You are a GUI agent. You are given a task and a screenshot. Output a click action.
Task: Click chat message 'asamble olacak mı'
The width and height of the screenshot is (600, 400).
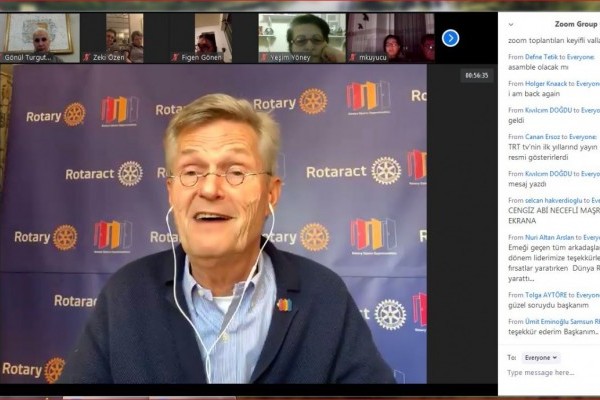pyautogui.click(x=538, y=67)
